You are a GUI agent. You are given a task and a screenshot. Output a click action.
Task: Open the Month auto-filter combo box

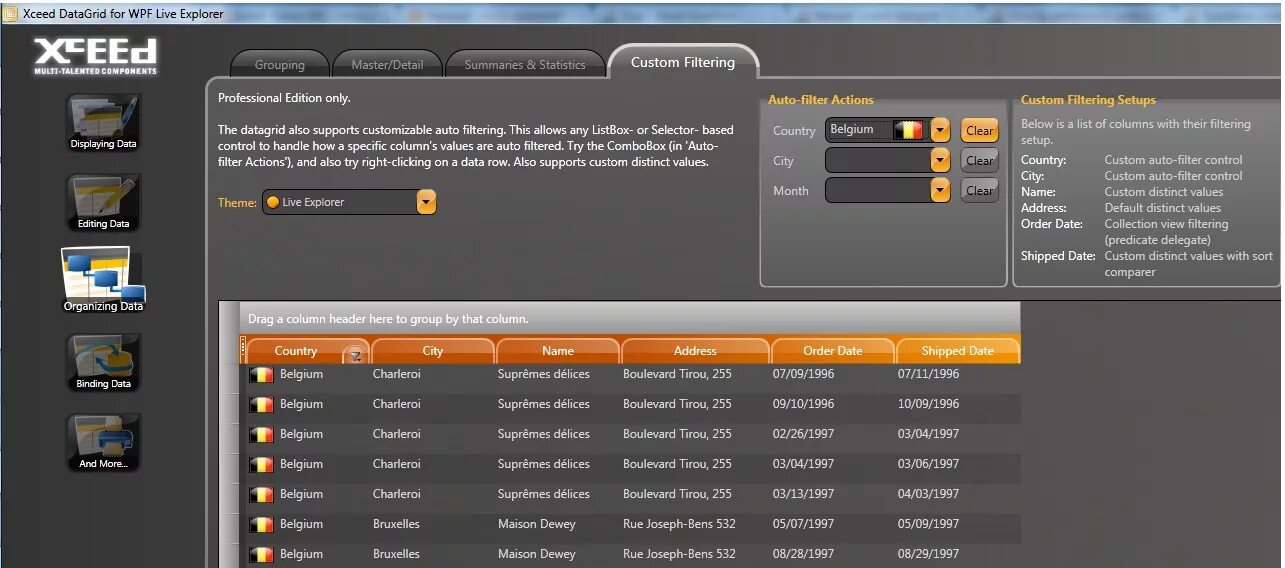(x=940, y=190)
